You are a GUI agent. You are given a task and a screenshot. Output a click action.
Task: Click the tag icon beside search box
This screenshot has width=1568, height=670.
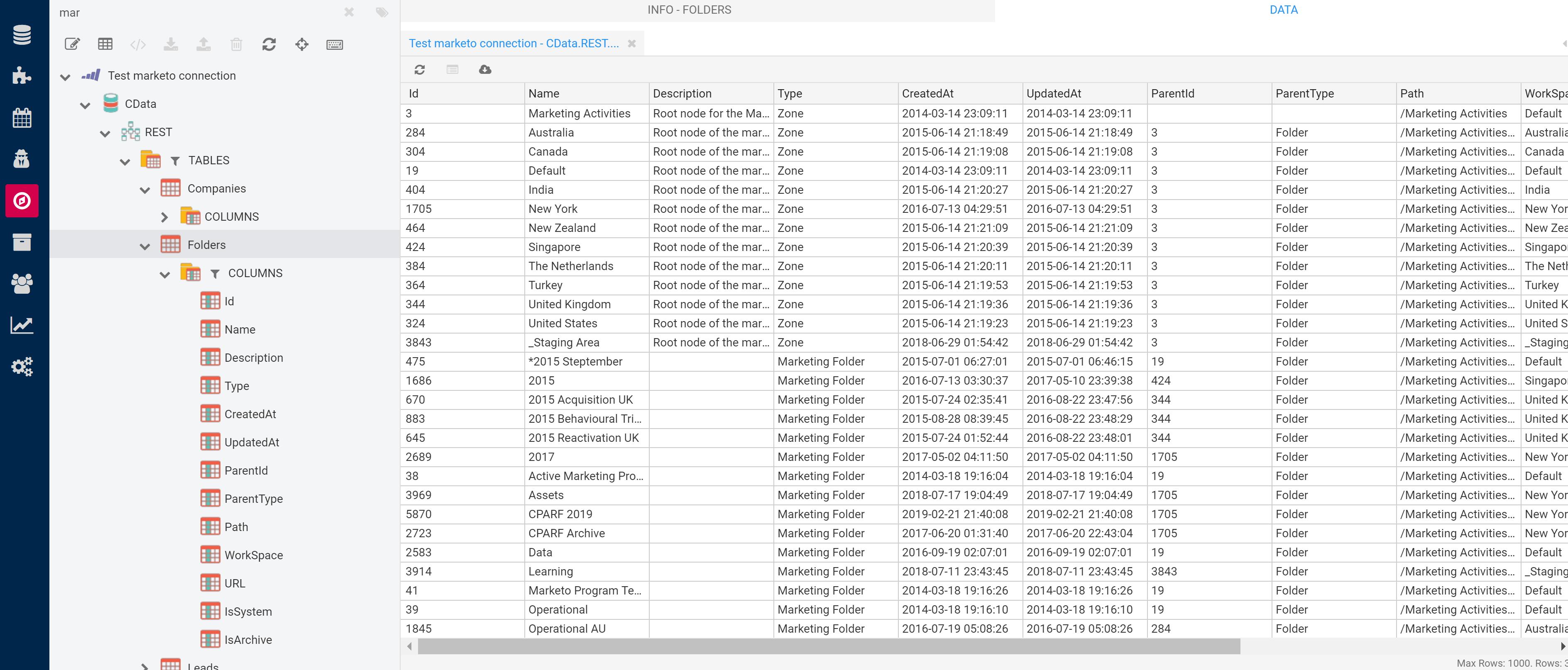382,13
